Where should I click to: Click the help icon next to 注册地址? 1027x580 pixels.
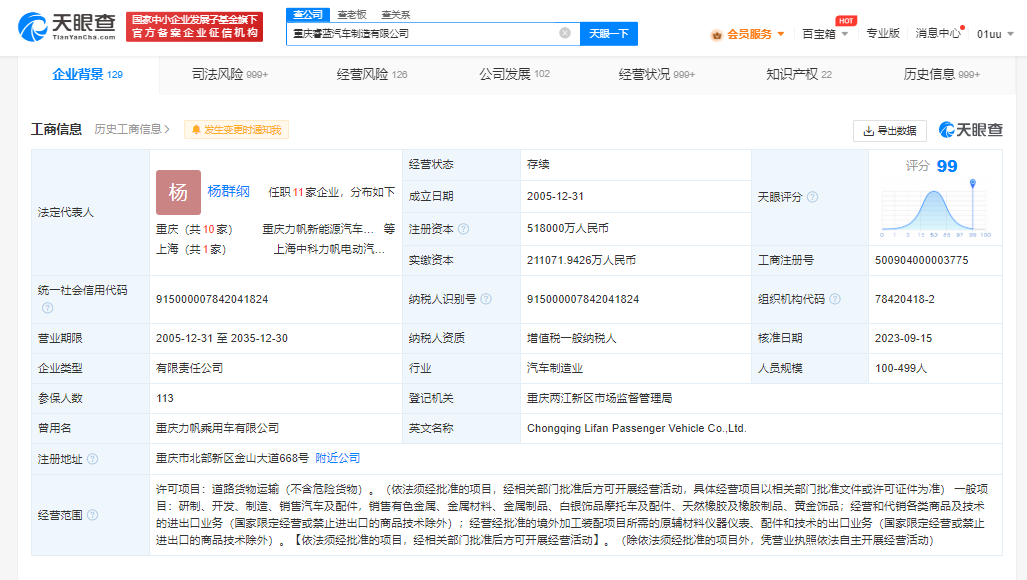click(92, 459)
